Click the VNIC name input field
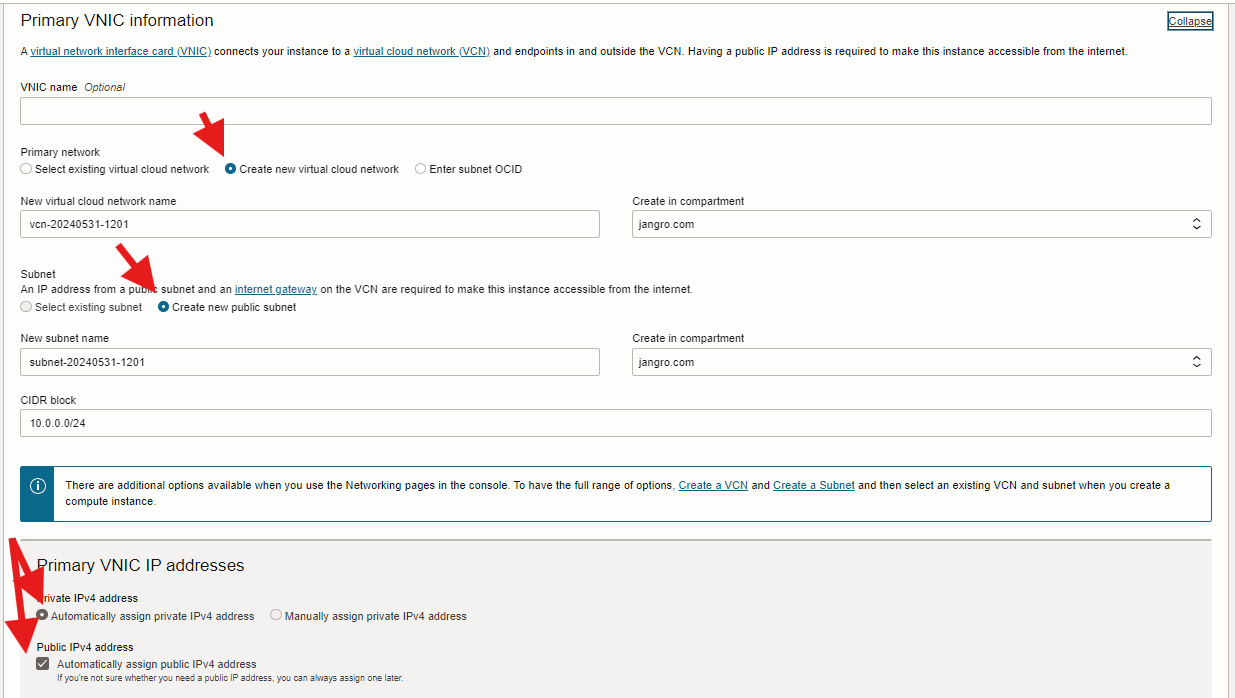1235x698 pixels. (615, 110)
